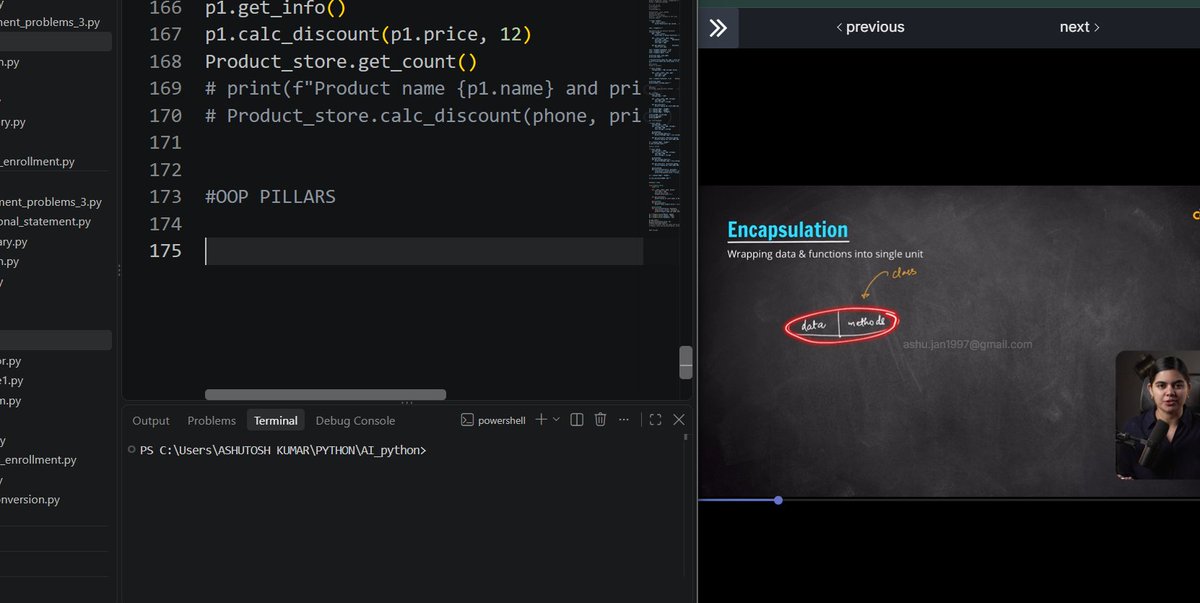Open the file ending in onal_statement.py
The image size is (1200, 603).
coord(46,221)
